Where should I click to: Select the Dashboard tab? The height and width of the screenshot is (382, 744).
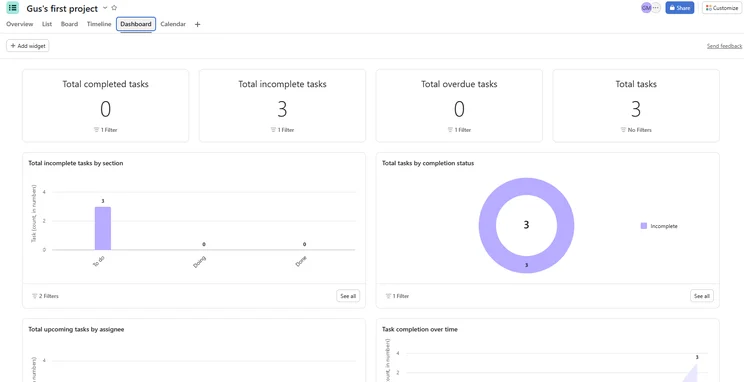point(136,24)
